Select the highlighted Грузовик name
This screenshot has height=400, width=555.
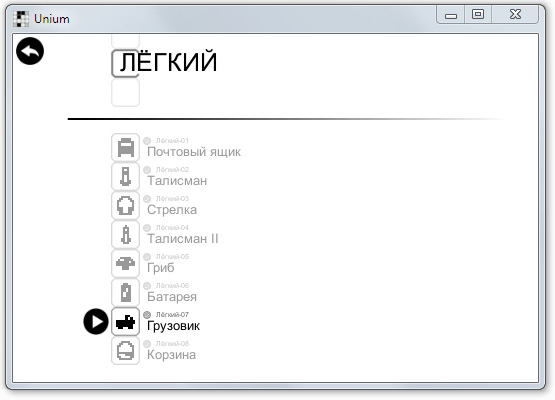(x=173, y=326)
